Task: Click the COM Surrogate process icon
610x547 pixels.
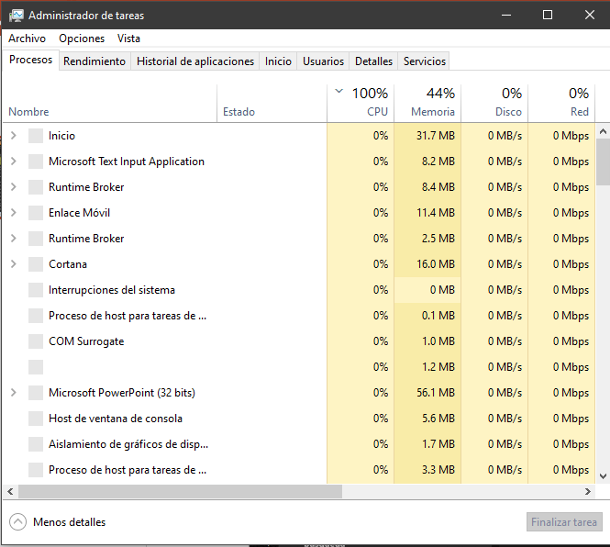Action: pos(36,341)
